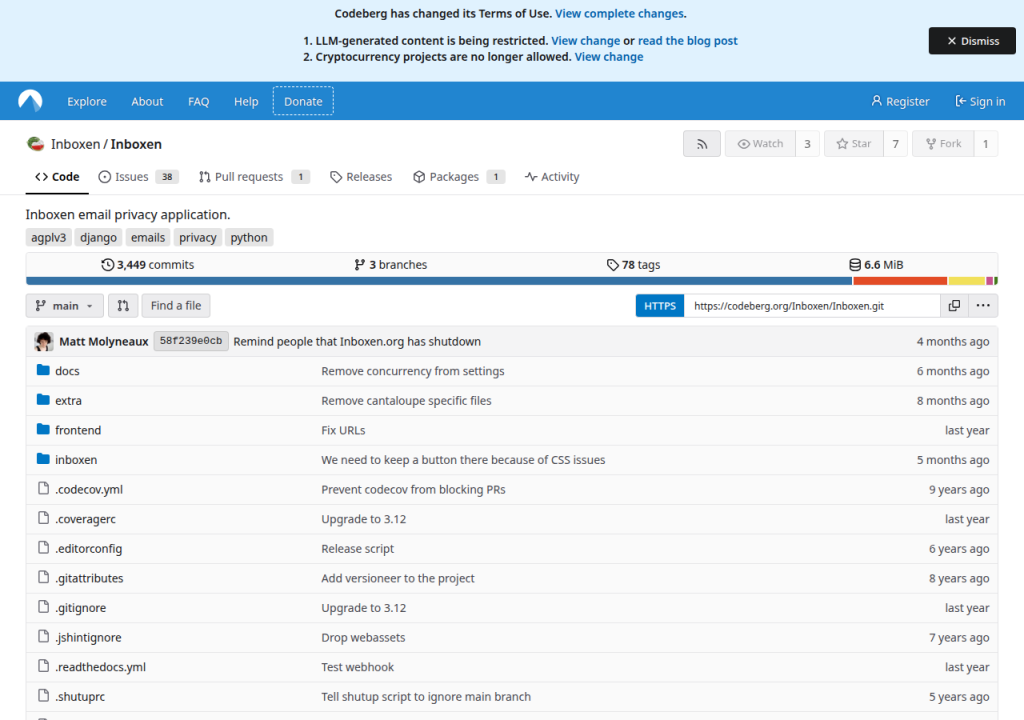Click the yellow segment of language bar

967,281
